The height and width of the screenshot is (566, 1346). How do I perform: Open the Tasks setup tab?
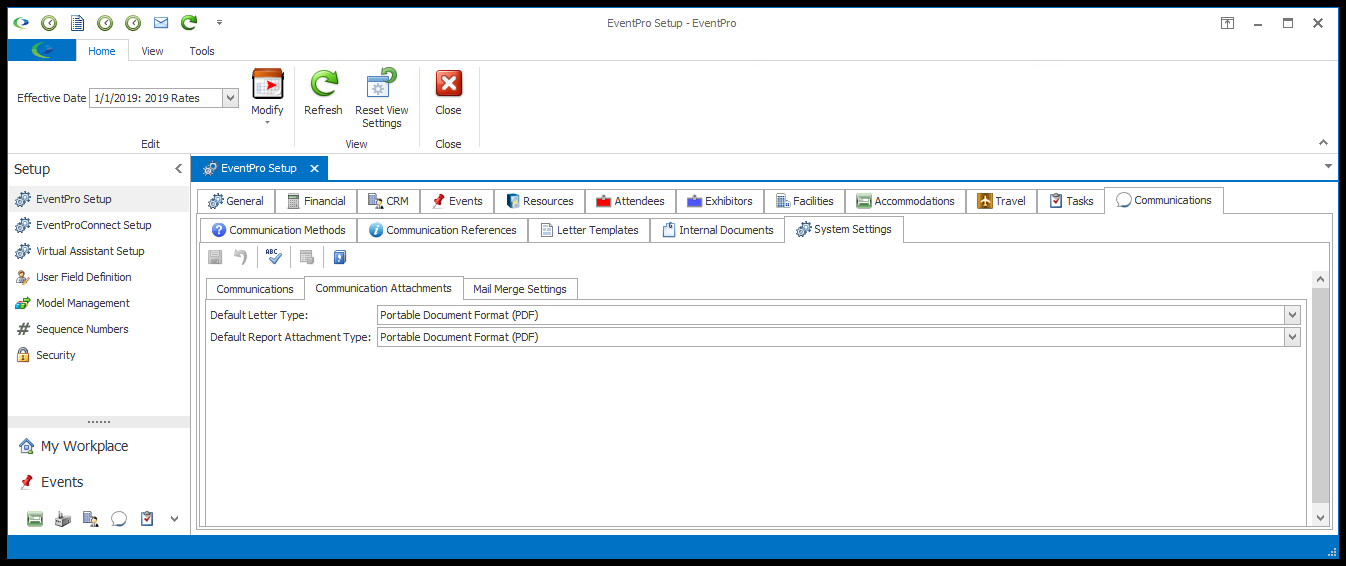pyautogui.click(x=1070, y=201)
